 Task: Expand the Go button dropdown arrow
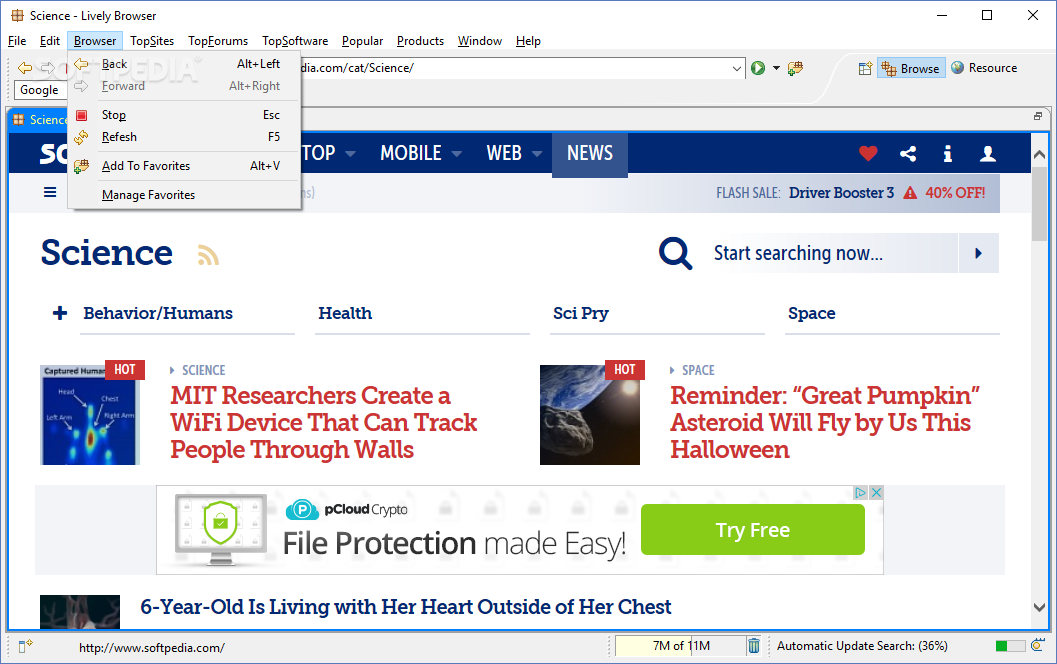click(x=776, y=68)
